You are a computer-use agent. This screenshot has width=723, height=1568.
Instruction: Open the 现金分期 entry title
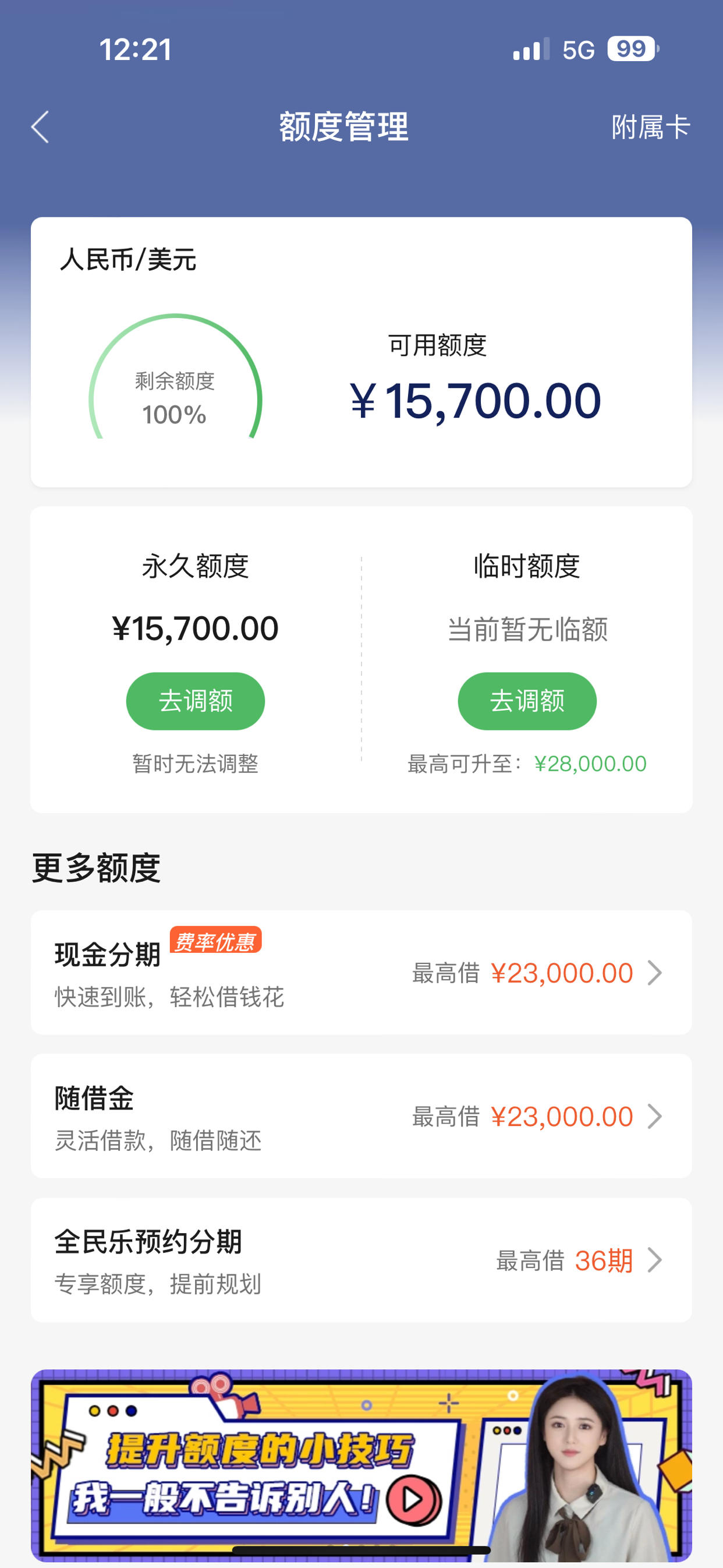click(x=108, y=954)
